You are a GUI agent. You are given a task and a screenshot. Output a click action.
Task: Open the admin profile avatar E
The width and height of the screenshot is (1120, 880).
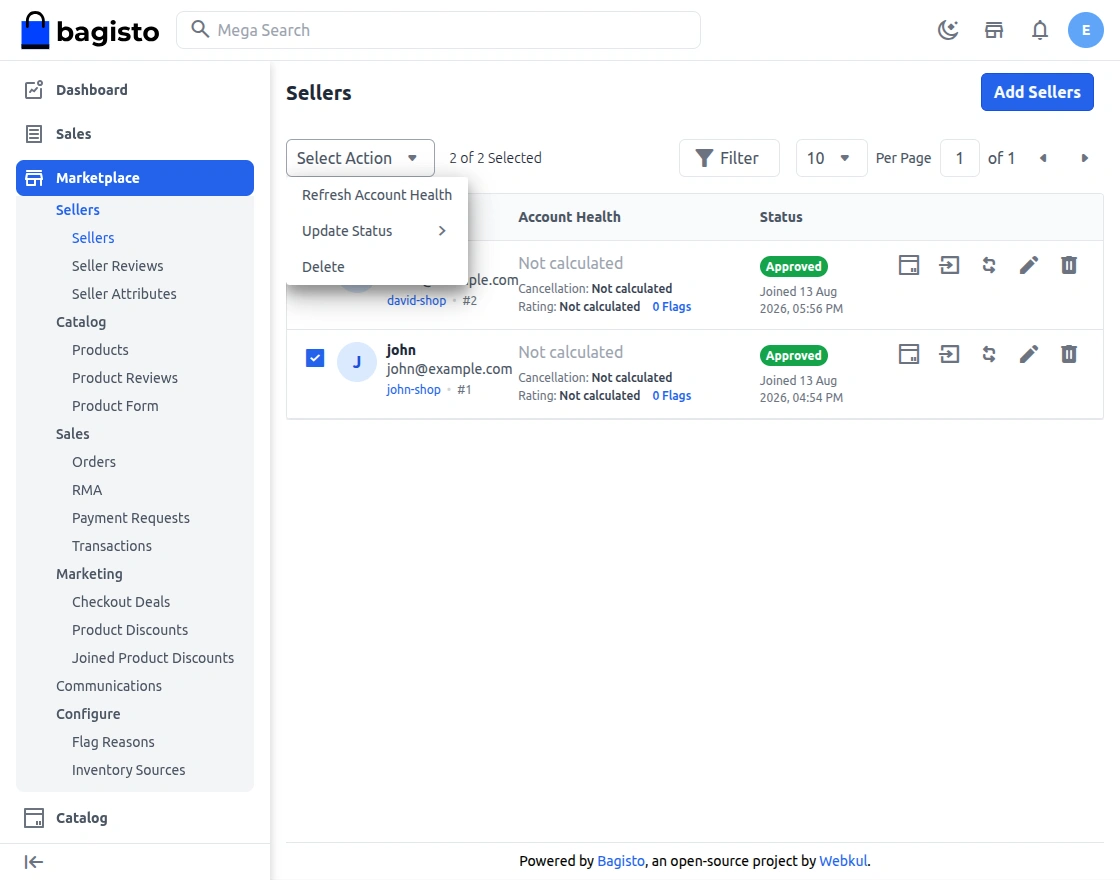1085,30
